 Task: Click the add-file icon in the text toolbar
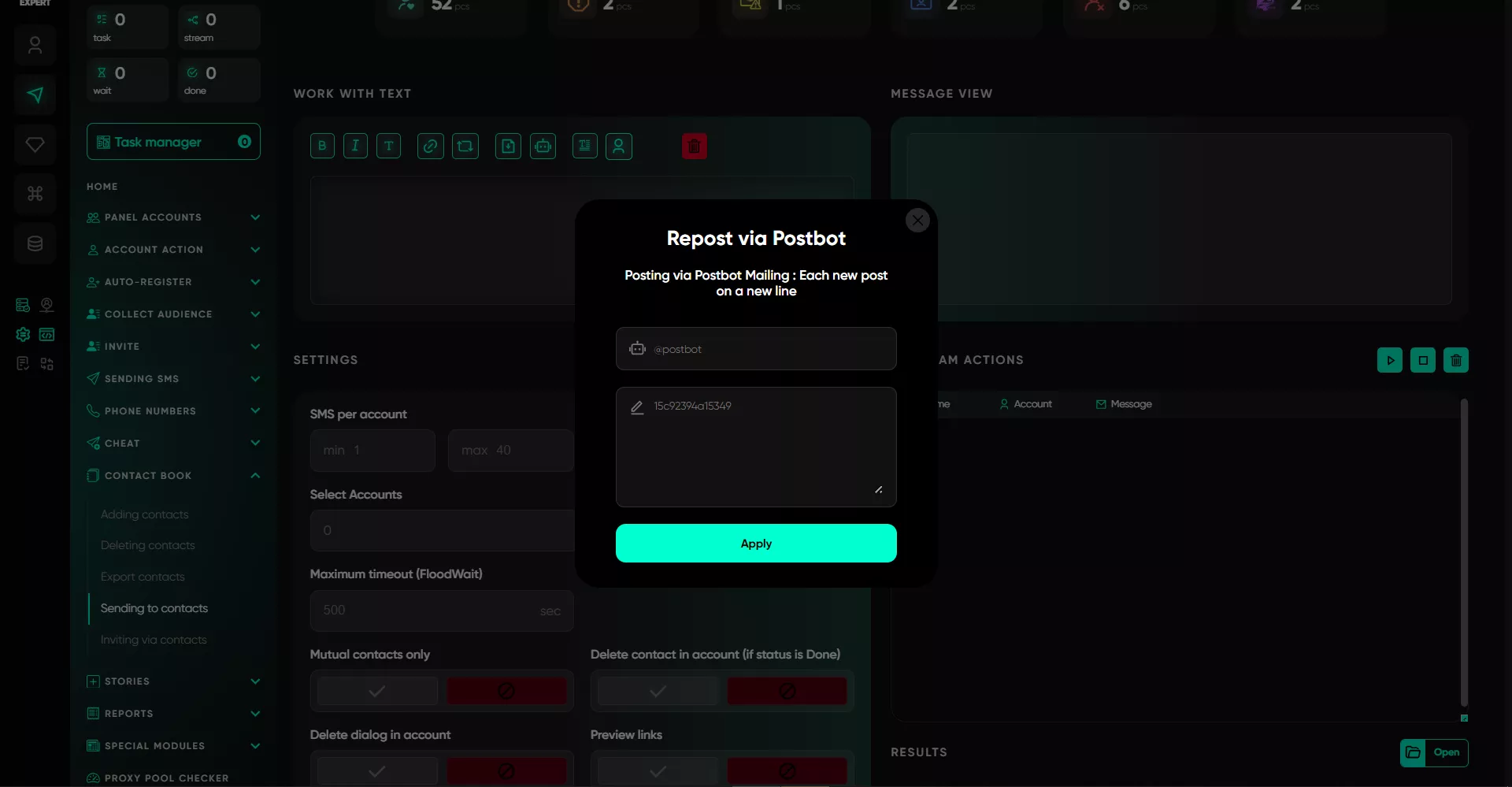point(508,146)
